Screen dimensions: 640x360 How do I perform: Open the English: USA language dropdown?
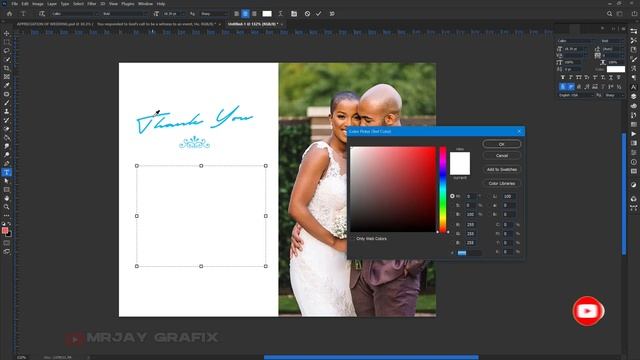(576, 95)
